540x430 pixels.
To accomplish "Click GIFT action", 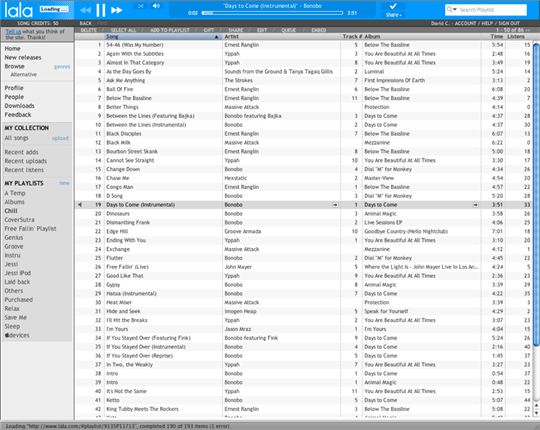I will pos(209,30).
